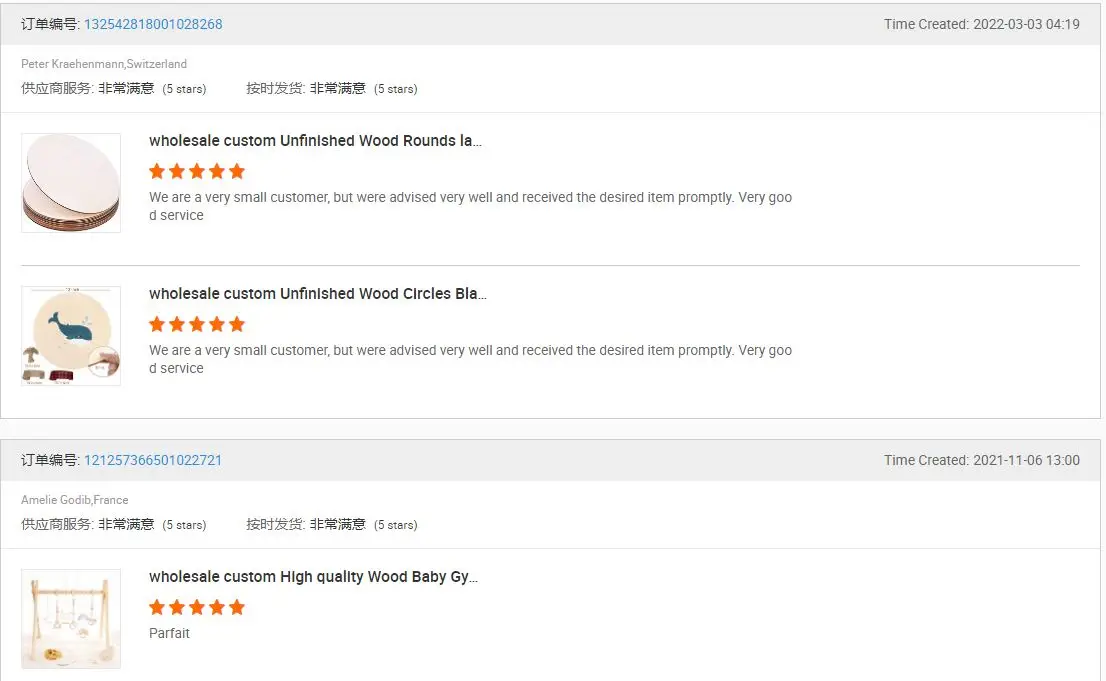View the Wood Baby Gym product thumbnail
Screen dimensions: 1106x681
(x=71, y=619)
